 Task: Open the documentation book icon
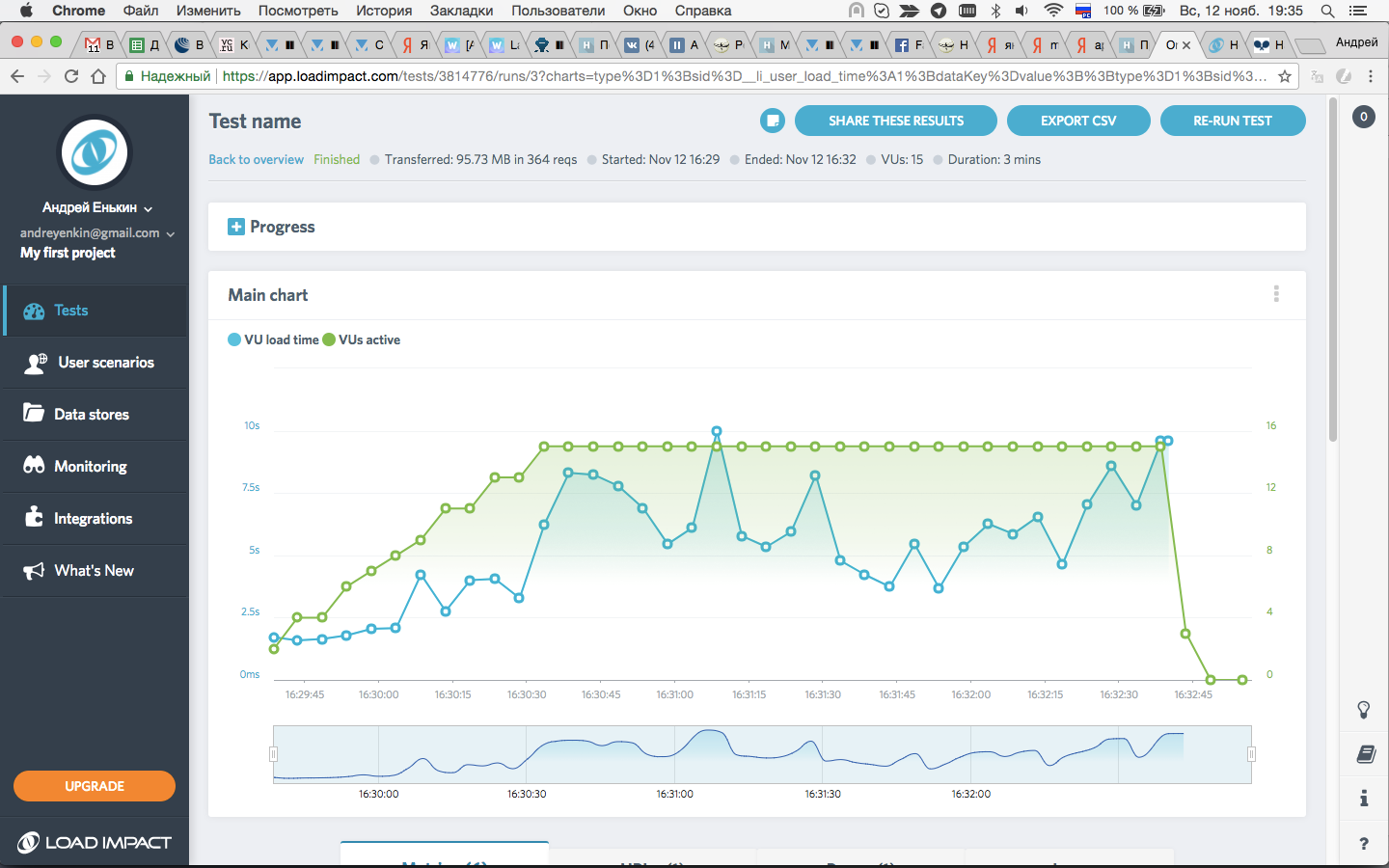(1364, 754)
